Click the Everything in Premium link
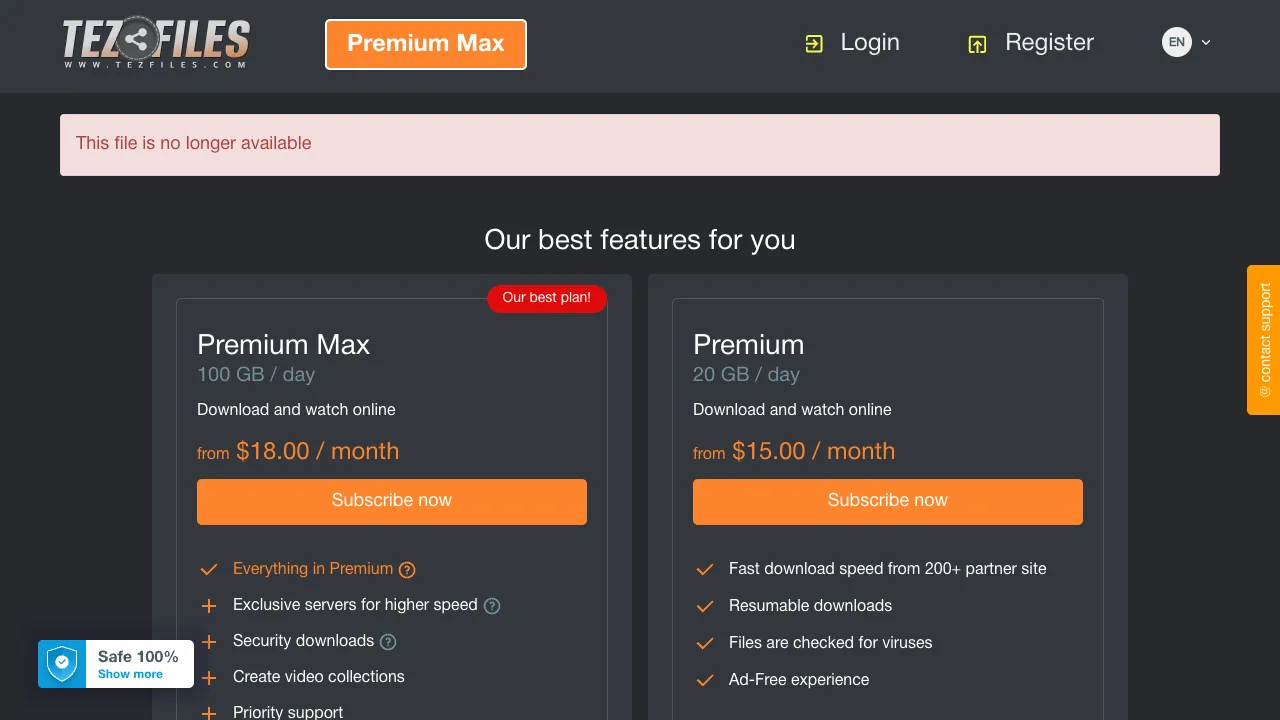1280x720 pixels. point(313,569)
